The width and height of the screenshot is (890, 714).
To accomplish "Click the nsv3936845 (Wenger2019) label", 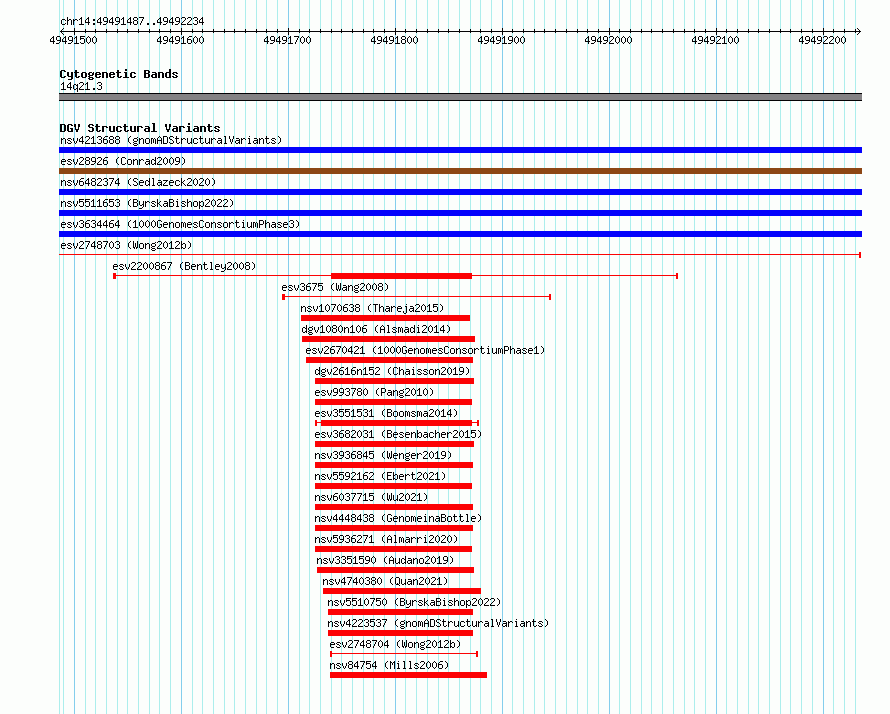I will coord(383,455).
